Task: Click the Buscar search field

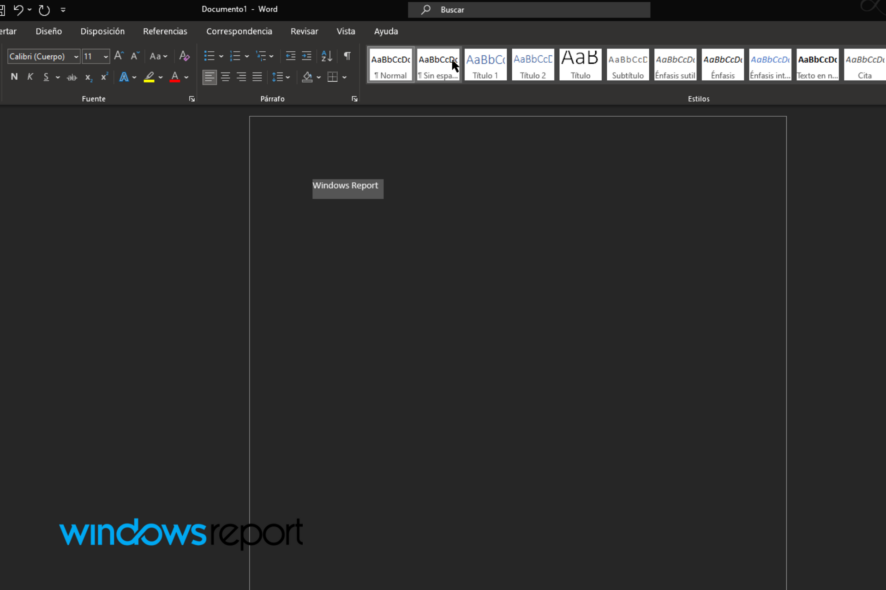Action: click(529, 10)
